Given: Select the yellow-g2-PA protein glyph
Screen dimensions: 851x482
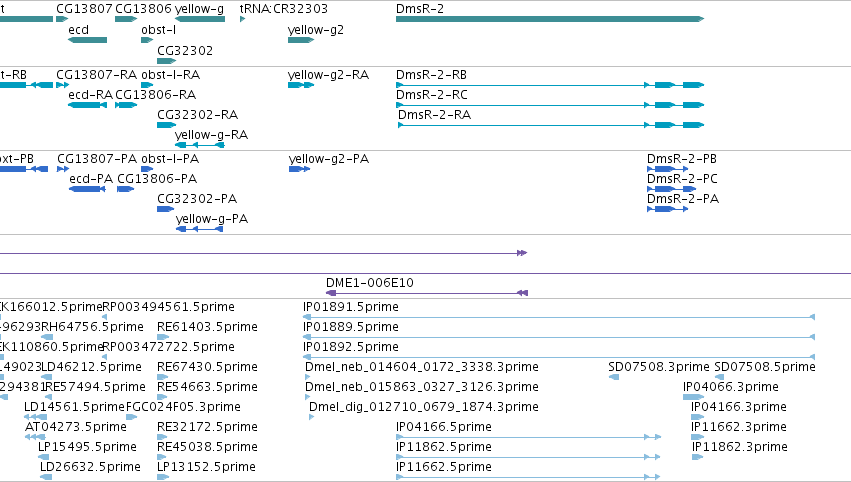Looking at the screenshot, I should click(300, 169).
